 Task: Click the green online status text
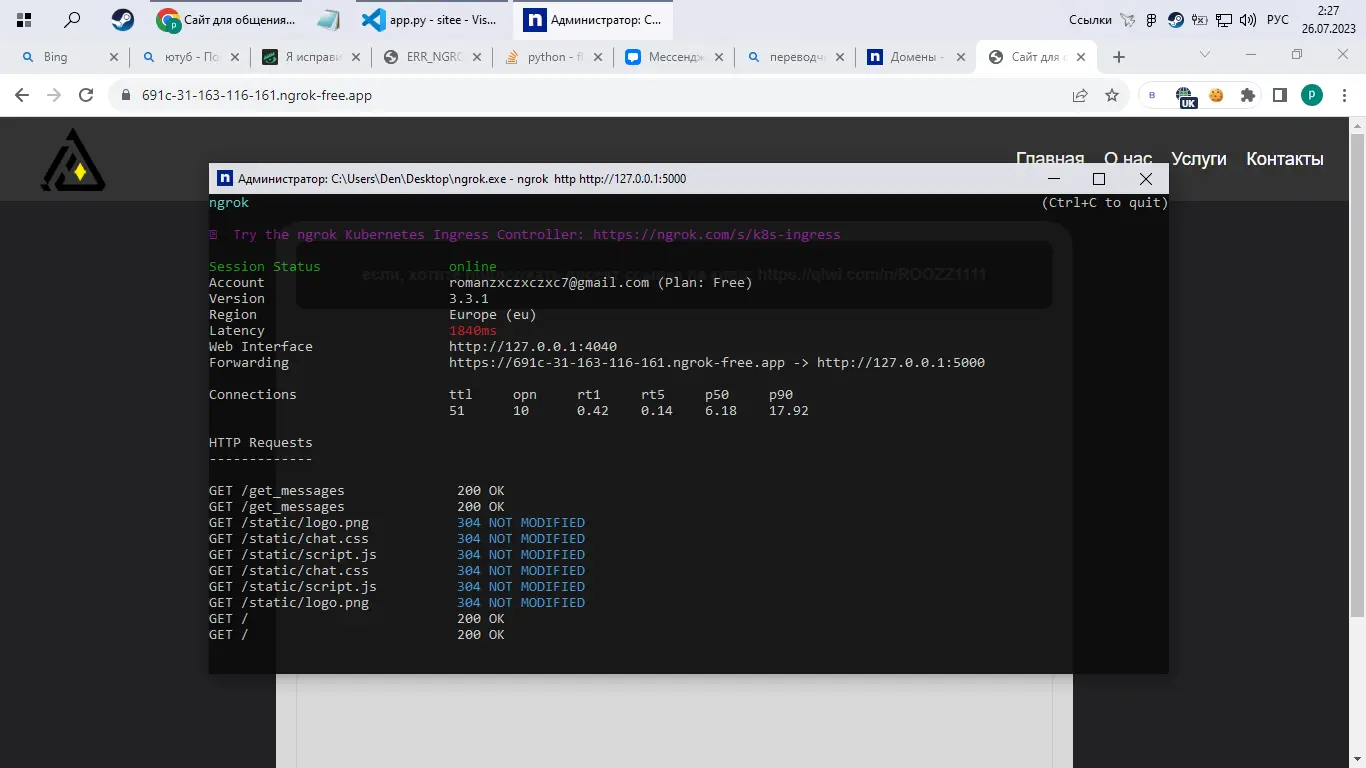[x=473, y=267]
